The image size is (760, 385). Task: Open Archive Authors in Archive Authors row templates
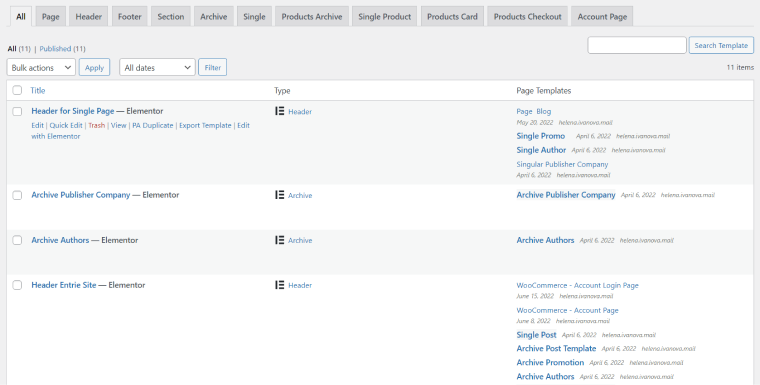coord(545,240)
